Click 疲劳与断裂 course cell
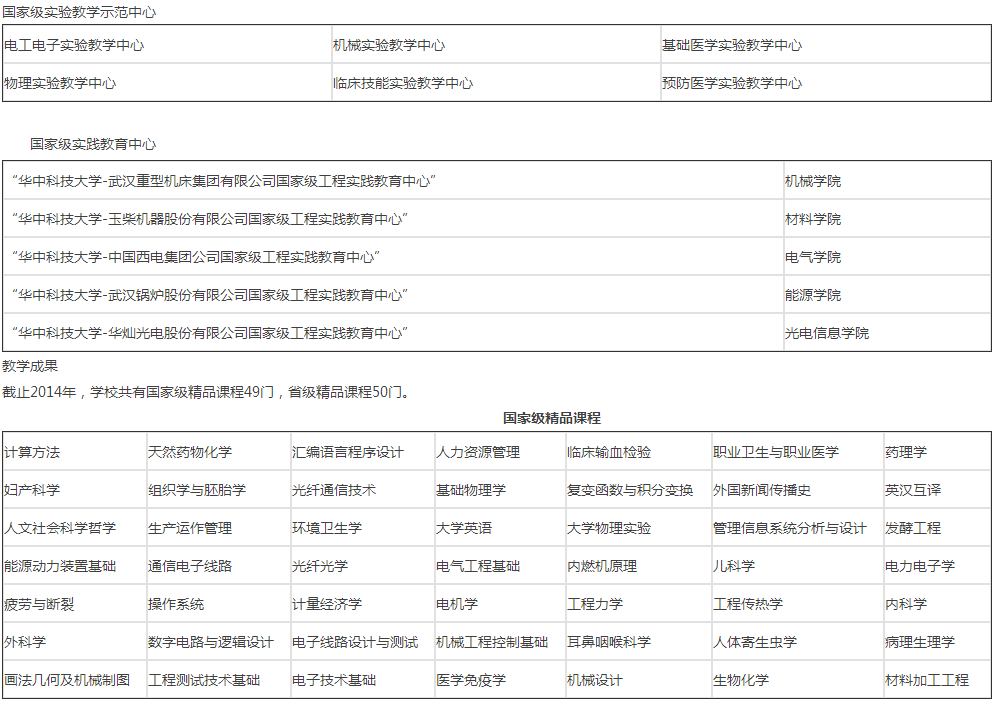The width and height of the screenshot is (996, 703). coord(74,604)
